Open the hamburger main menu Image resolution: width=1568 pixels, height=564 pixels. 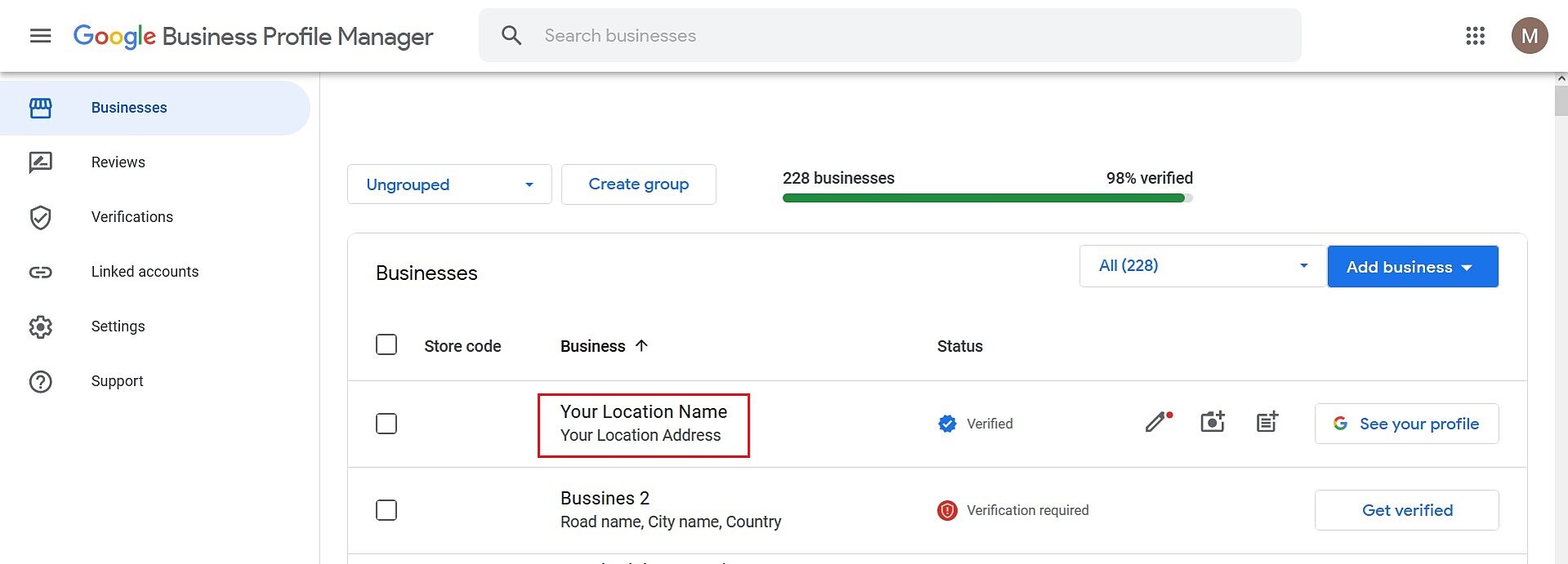[40, 36]
